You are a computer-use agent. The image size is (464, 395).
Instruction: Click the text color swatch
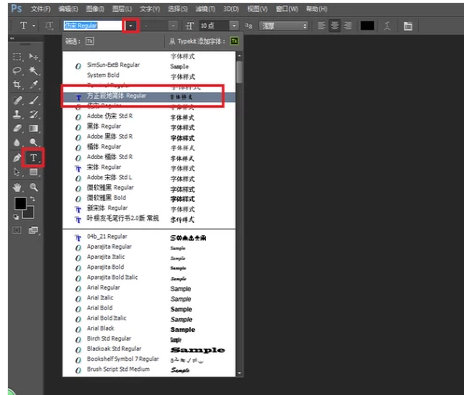point(367,26)
